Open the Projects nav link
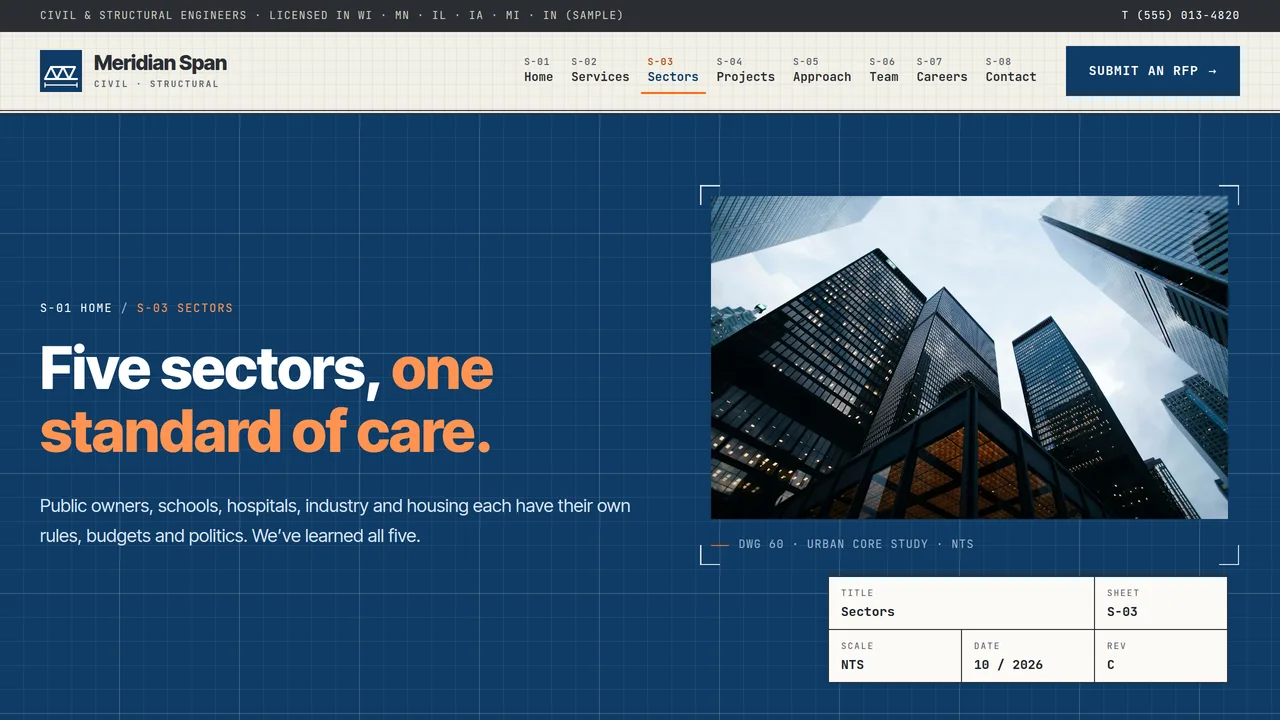The height and width of the screenshot is (720, 1280). tap(745, 70)
